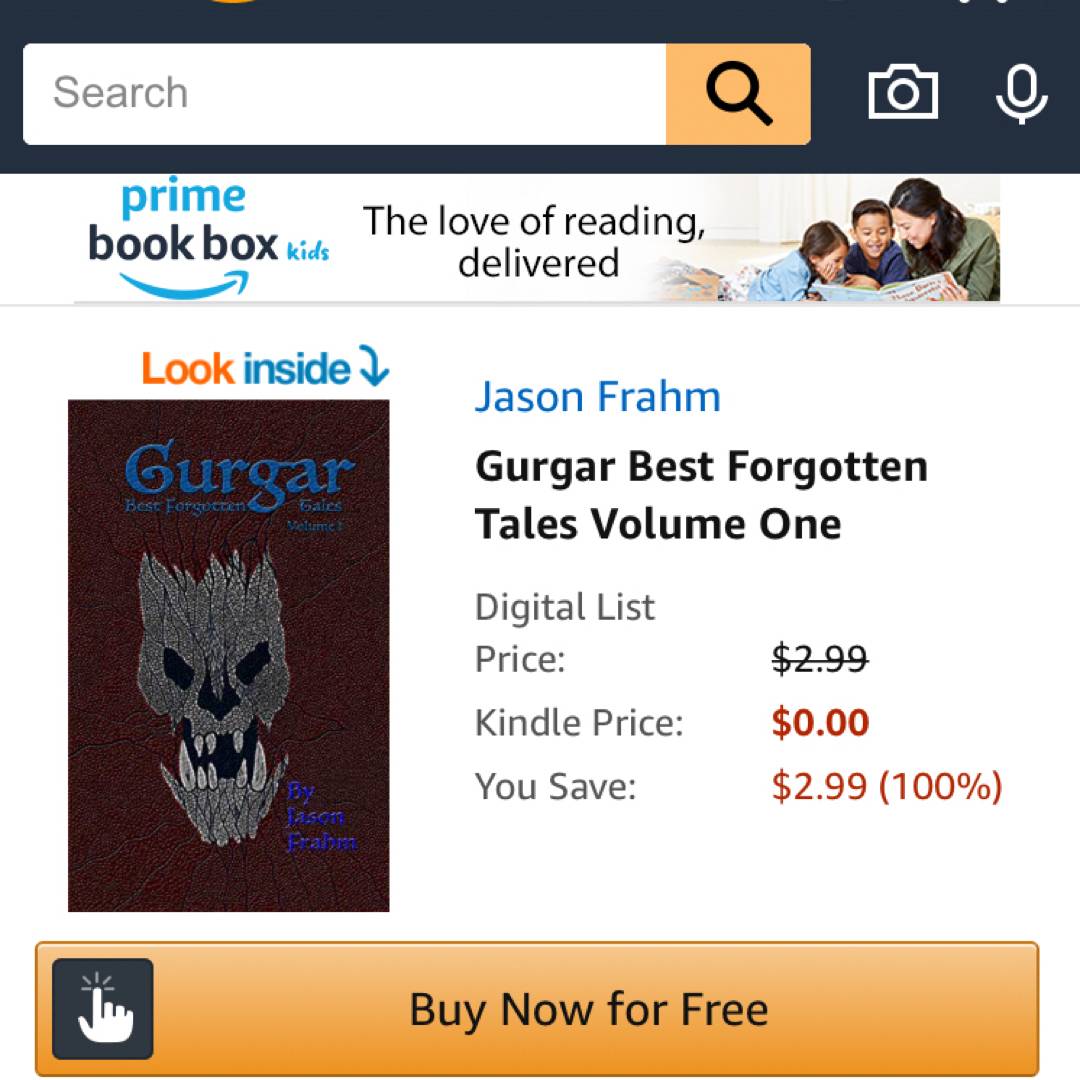Tap the struck-through $2.99 list price

[x=820, y=658]
